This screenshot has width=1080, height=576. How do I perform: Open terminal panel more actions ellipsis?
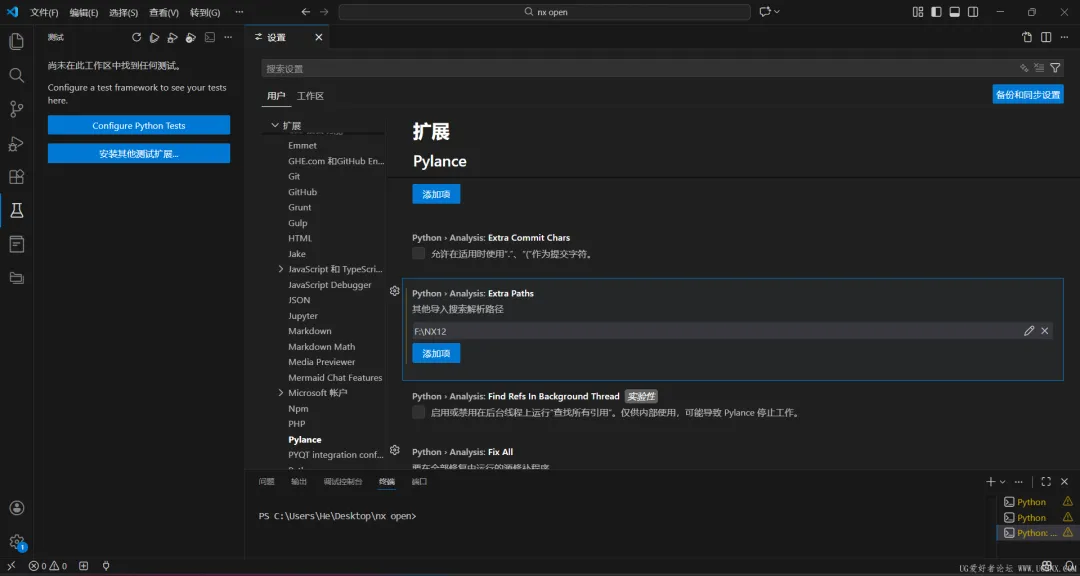click(x=1019, y=482)
